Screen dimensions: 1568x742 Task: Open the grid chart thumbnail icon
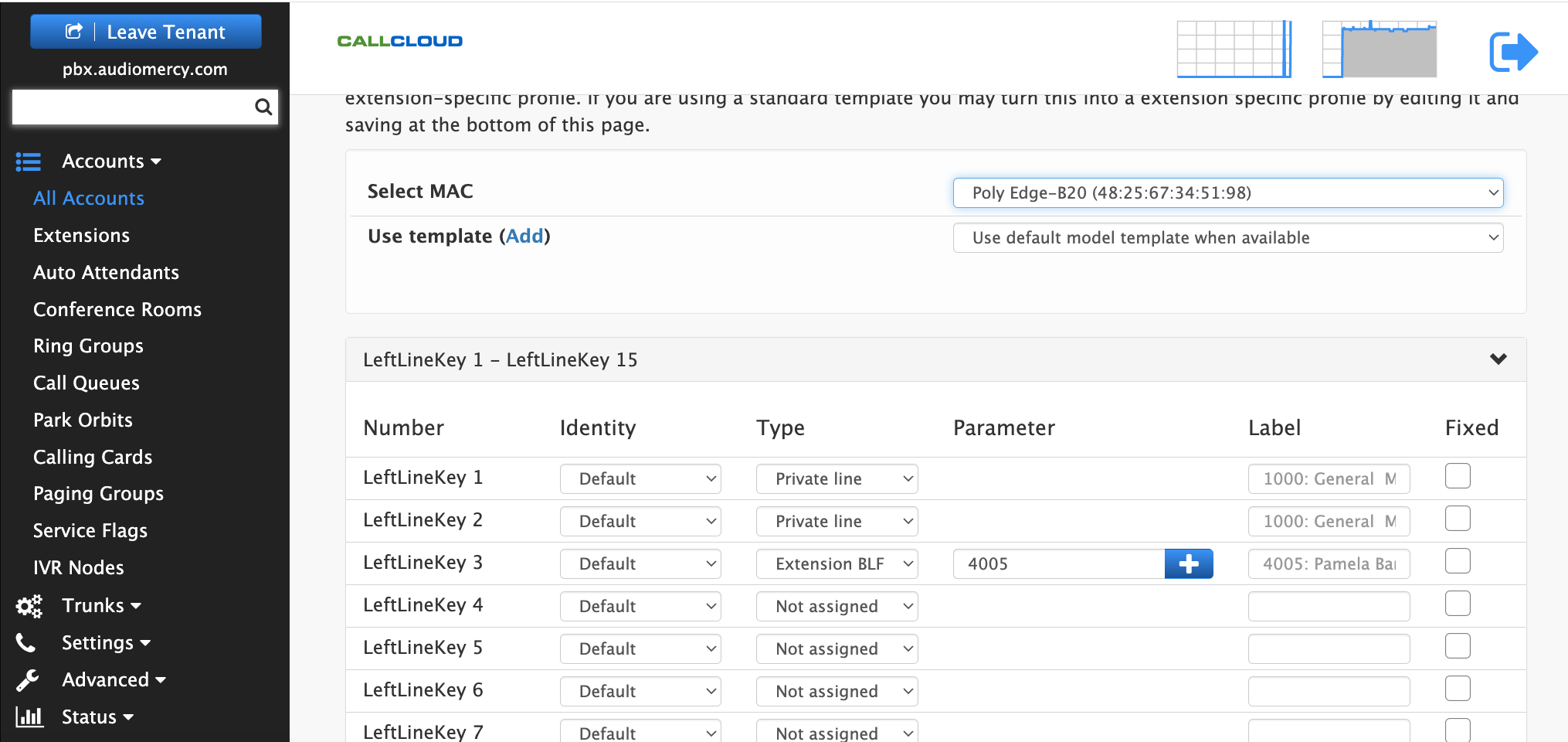pyautogui.click(x=1234, y=49)
